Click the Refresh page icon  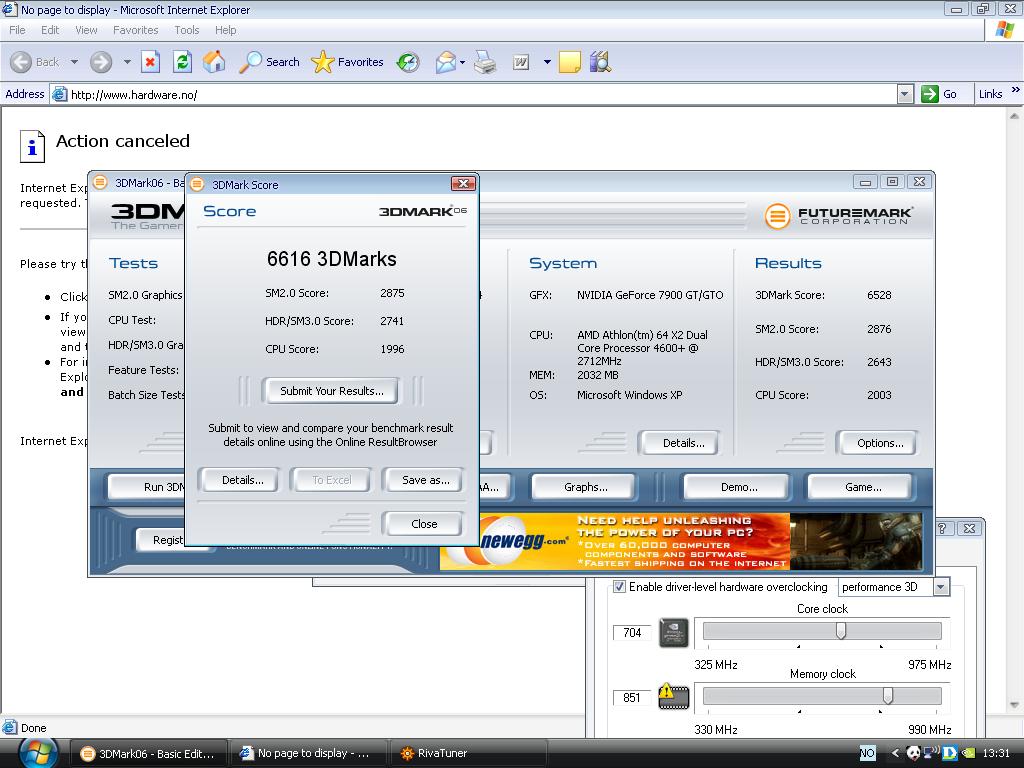(182, 62)
